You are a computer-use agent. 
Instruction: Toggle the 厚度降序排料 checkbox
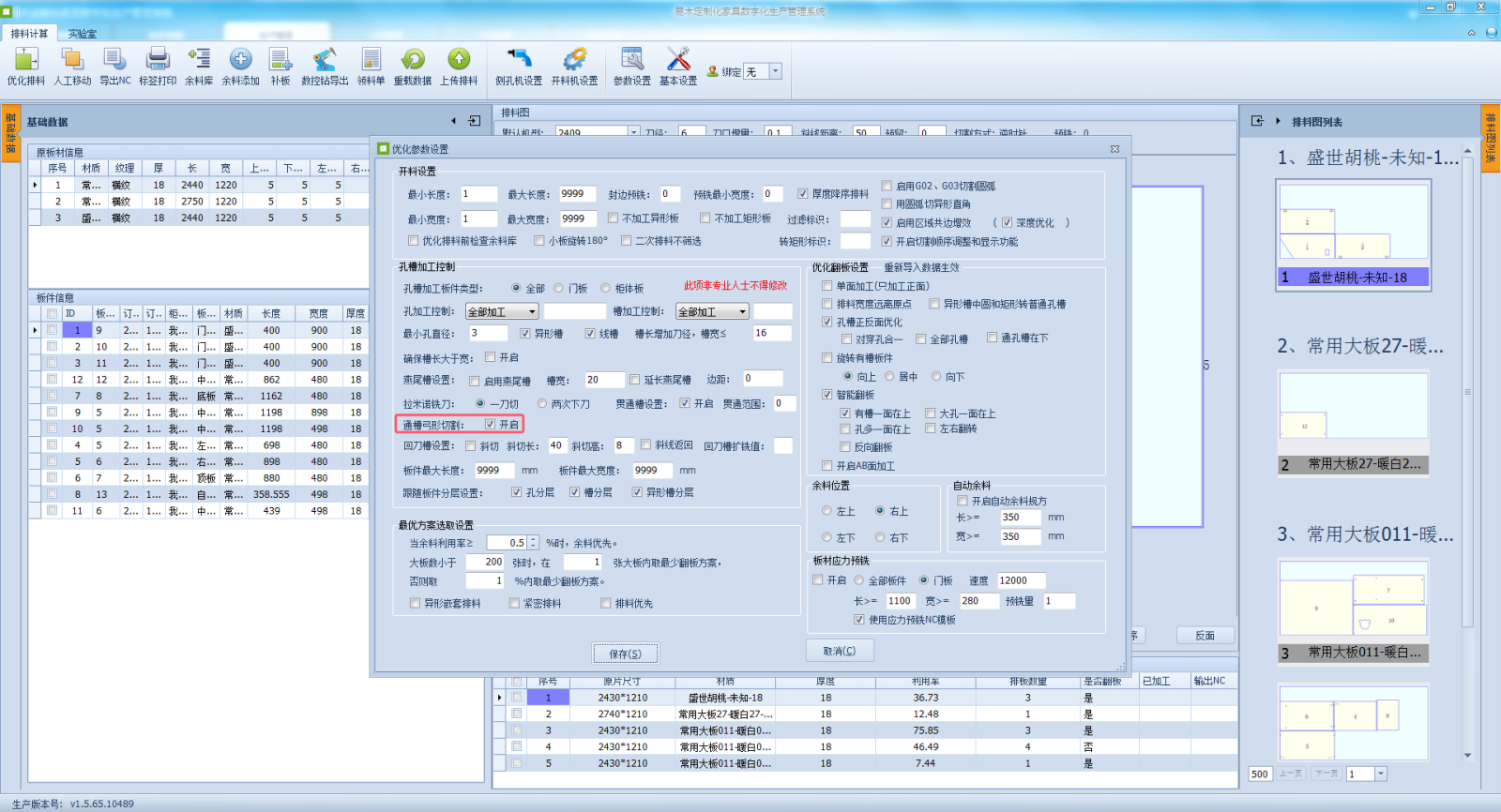pos(803,194)
